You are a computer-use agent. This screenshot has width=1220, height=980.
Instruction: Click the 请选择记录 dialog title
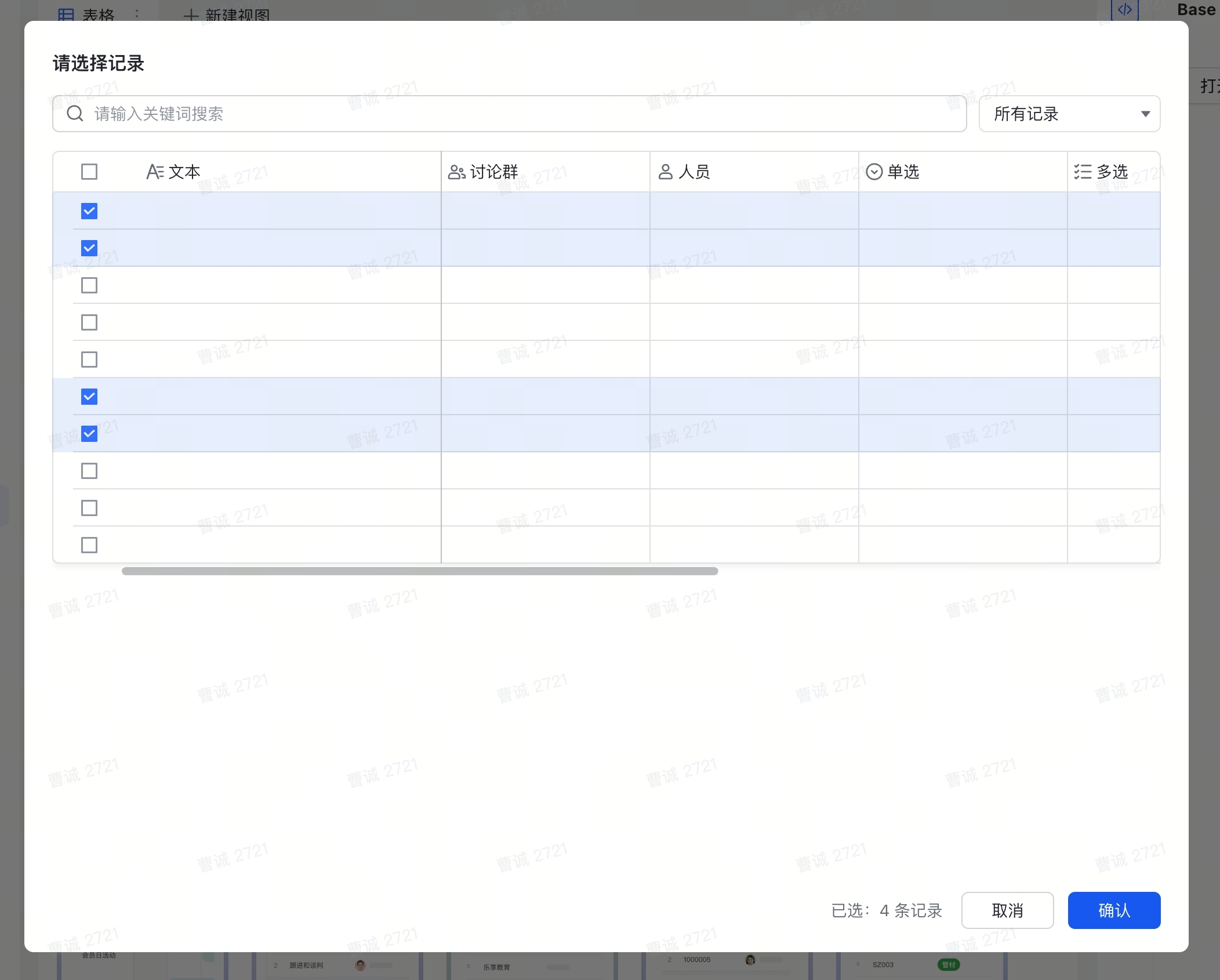[99, 63]
